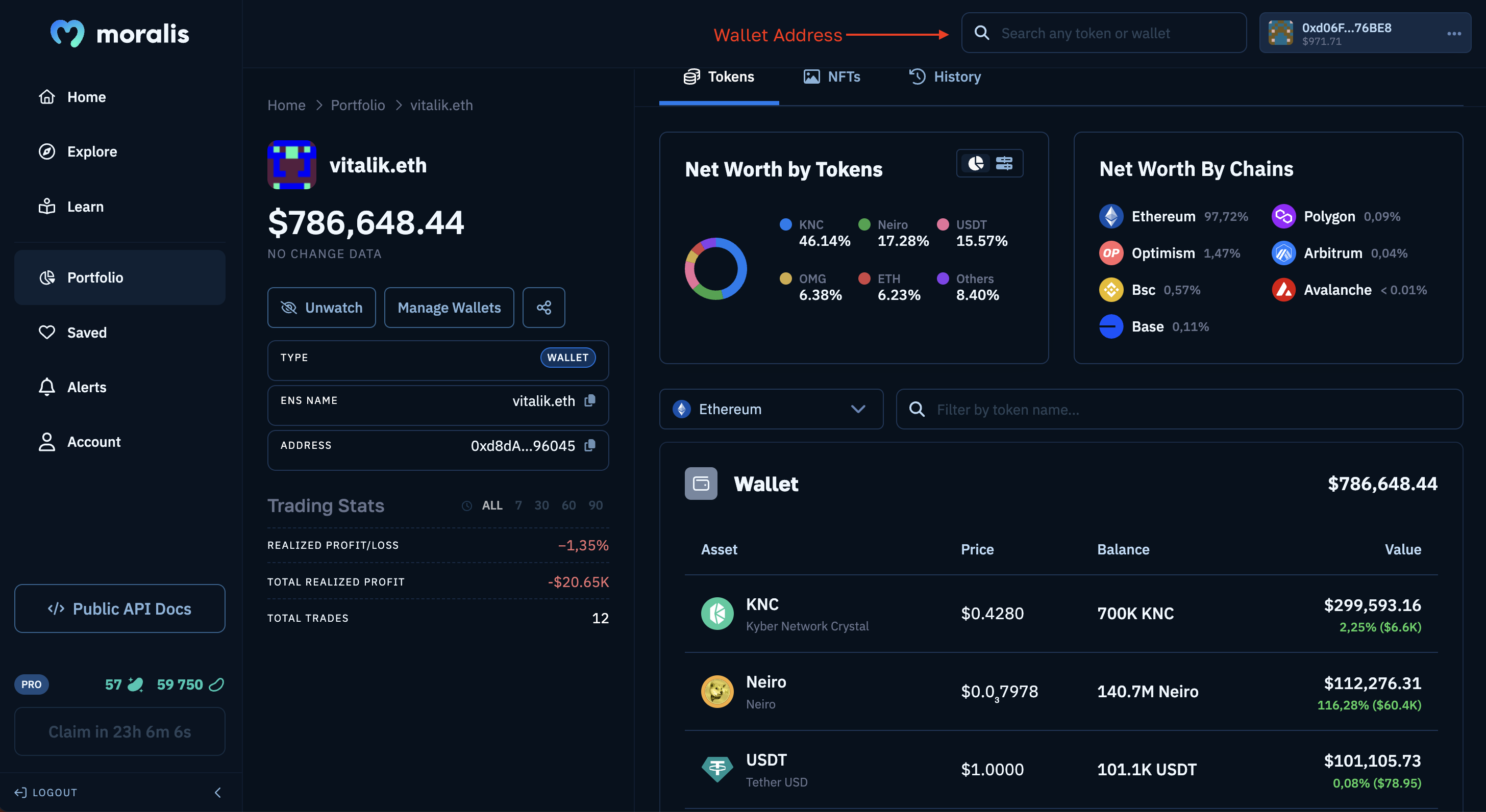Sort by the Balance column header

pyautogui.click(x=1123, y=549)
